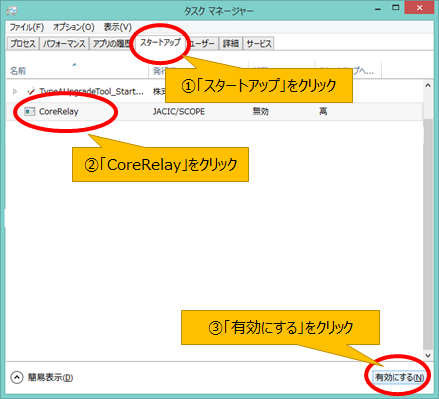
Task: Minimize the タスク マネージャー window
Action: point(378,9)
